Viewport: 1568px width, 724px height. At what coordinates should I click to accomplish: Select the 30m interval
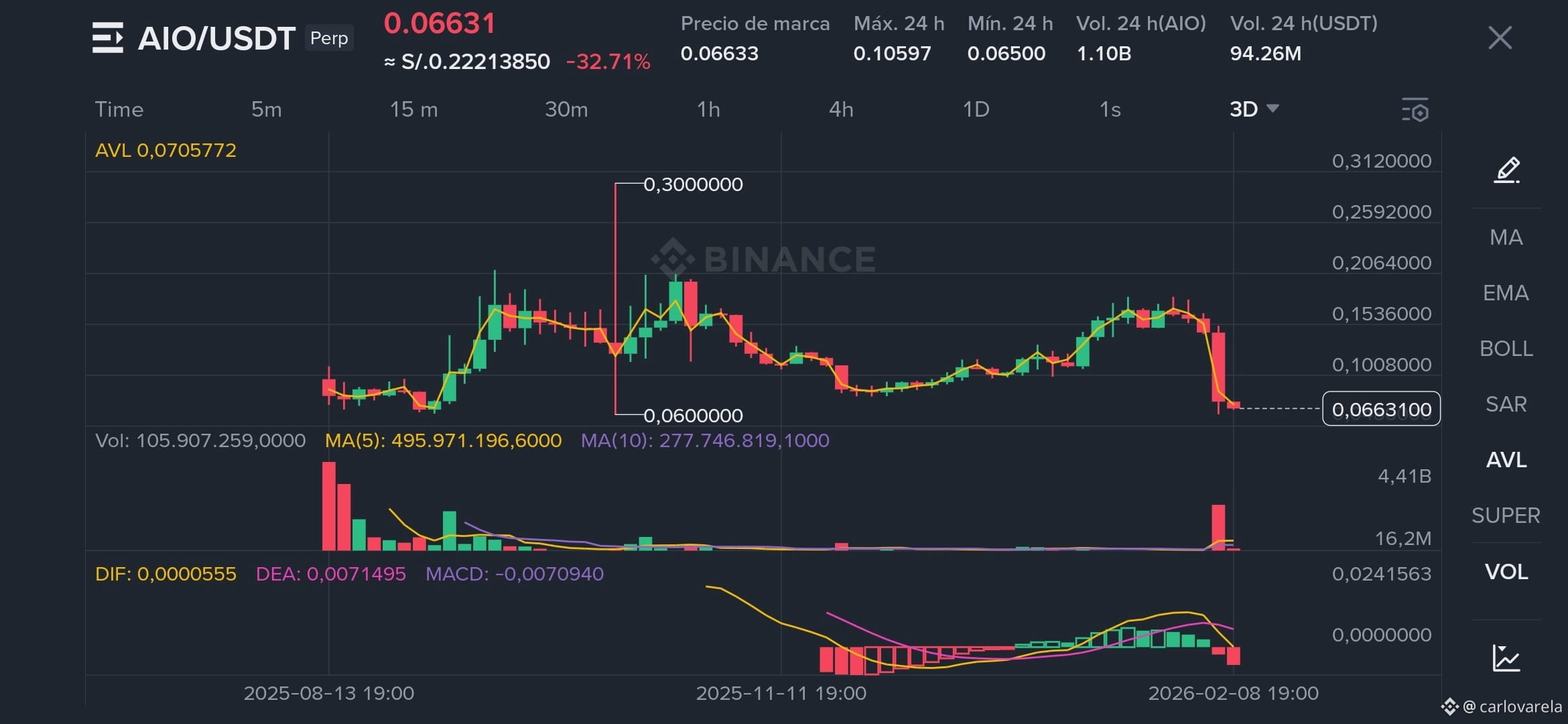point(566,109)
